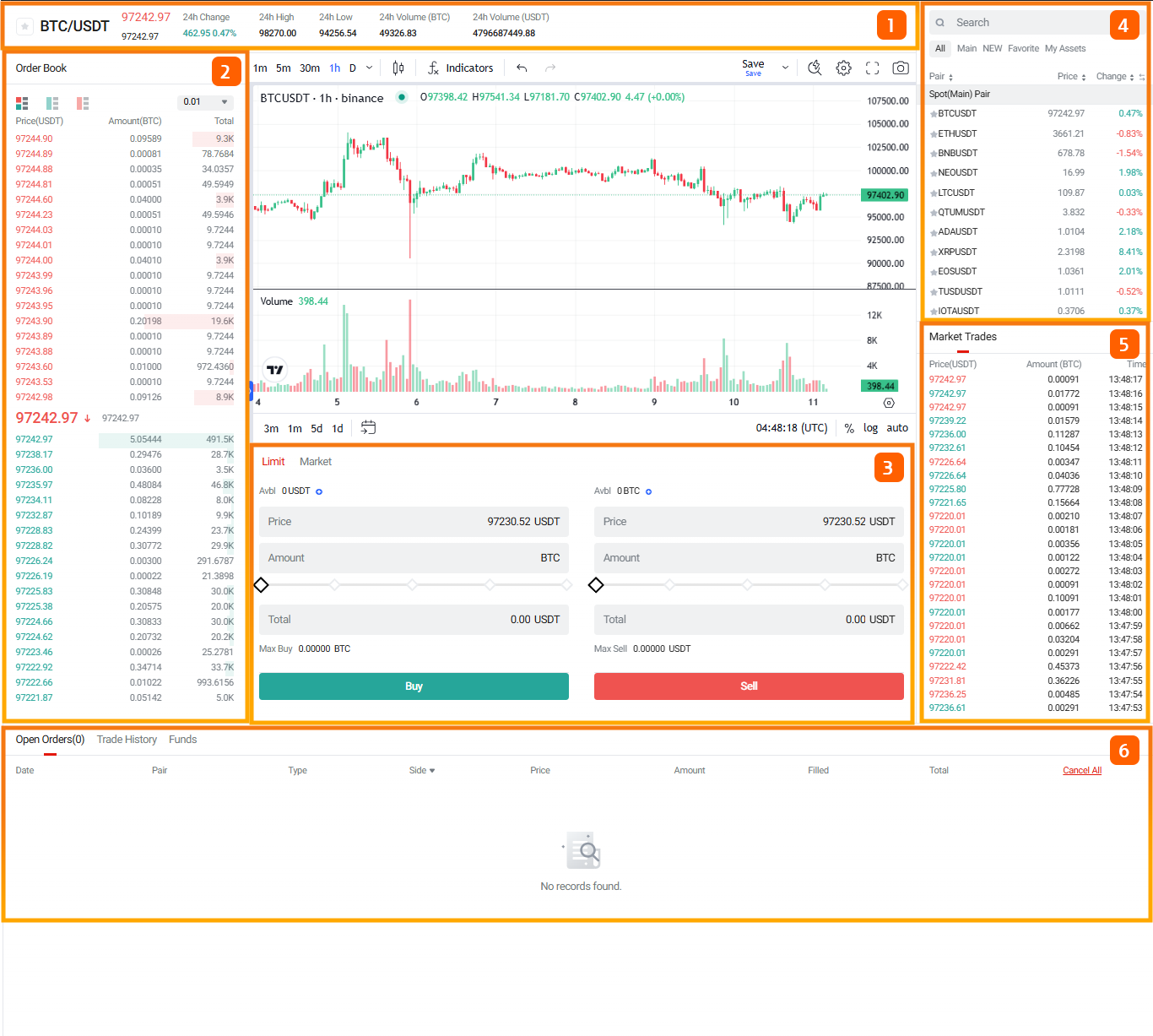The image size is (1153, 1036).
Task: Enter fullscreen chart mode
Action: click(872, 68)
